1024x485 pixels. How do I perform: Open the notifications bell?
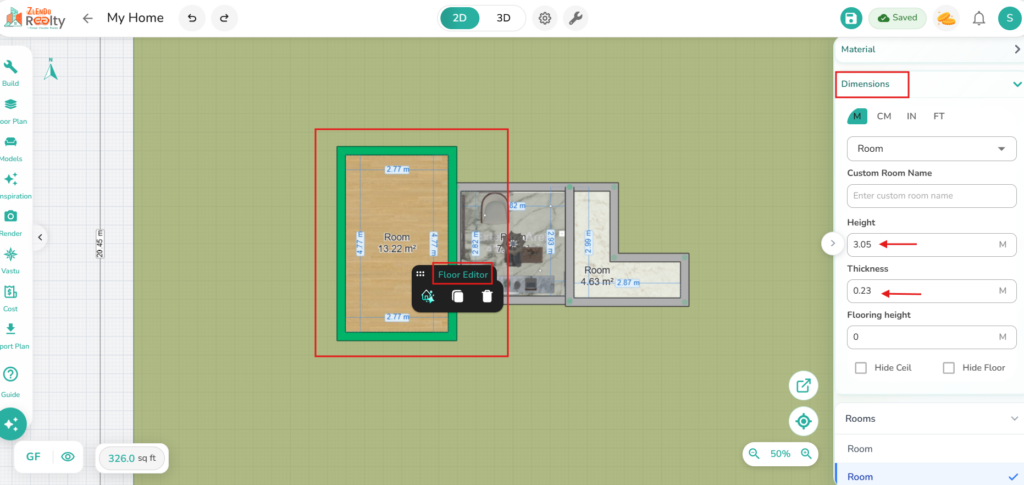(x=978, y=18)
